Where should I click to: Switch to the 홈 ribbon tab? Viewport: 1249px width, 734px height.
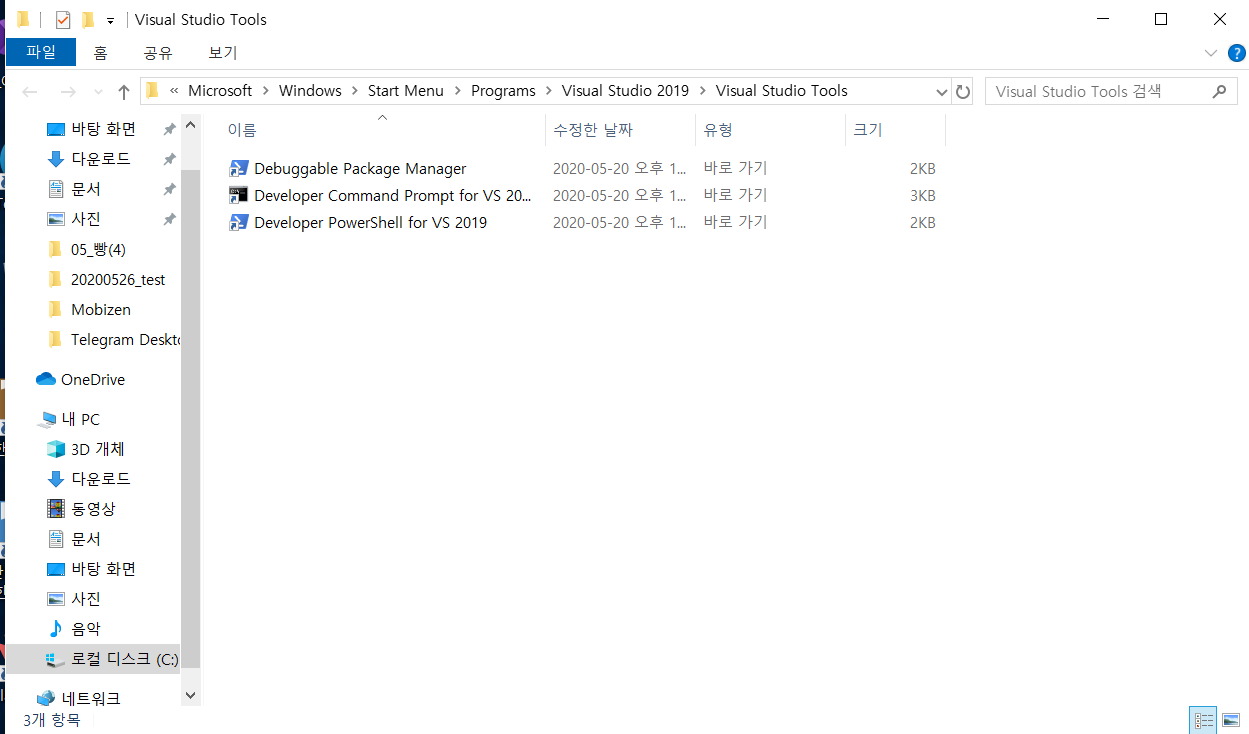pos(101,53)
